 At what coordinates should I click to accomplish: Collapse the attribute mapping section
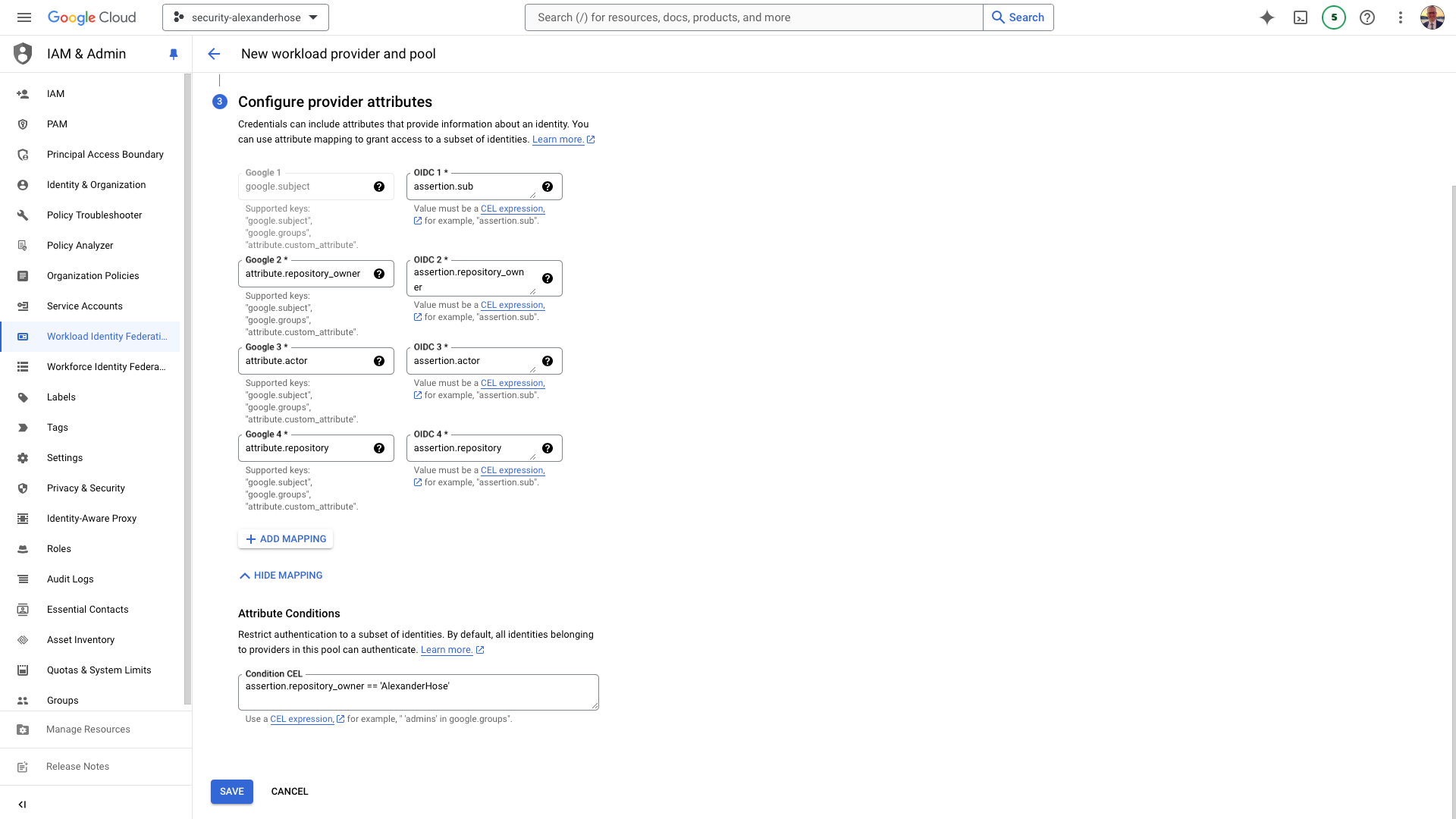281,575
